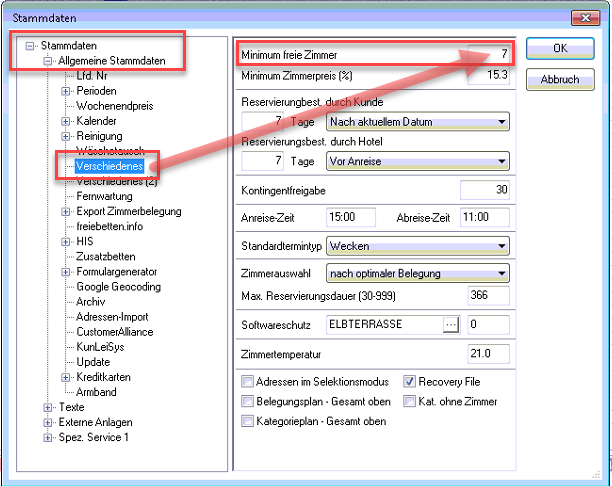This screenshot has height=486, width=612.
Task: Collapse the Stammdaten root node
Action: (x=30, y=46)
